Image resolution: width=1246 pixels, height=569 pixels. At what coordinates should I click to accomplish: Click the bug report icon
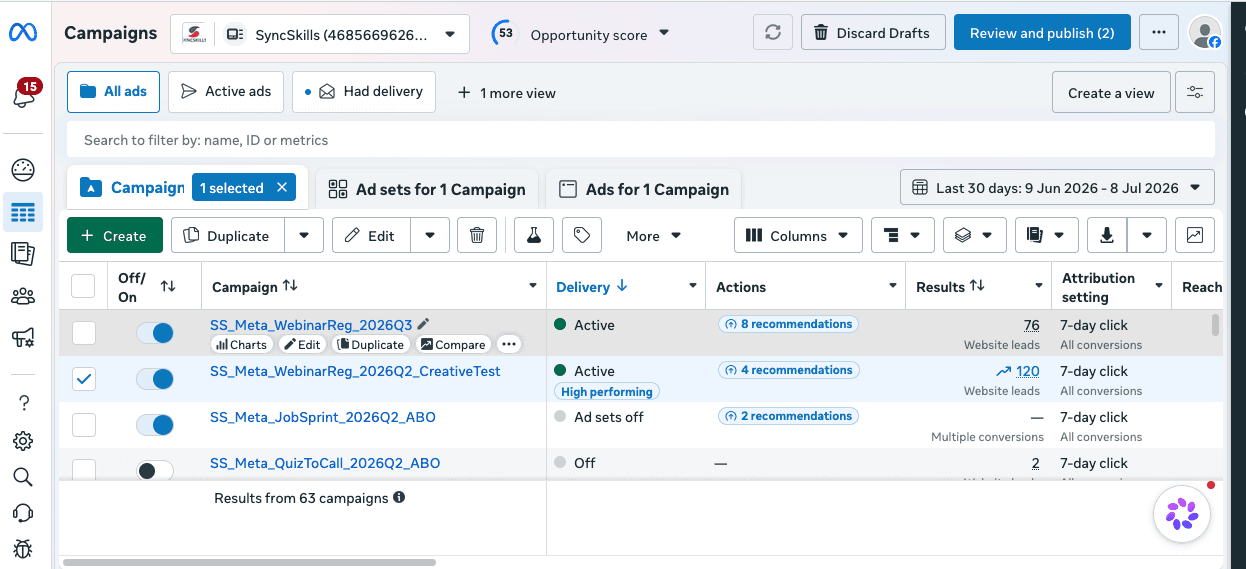click(x=23, y=549)
